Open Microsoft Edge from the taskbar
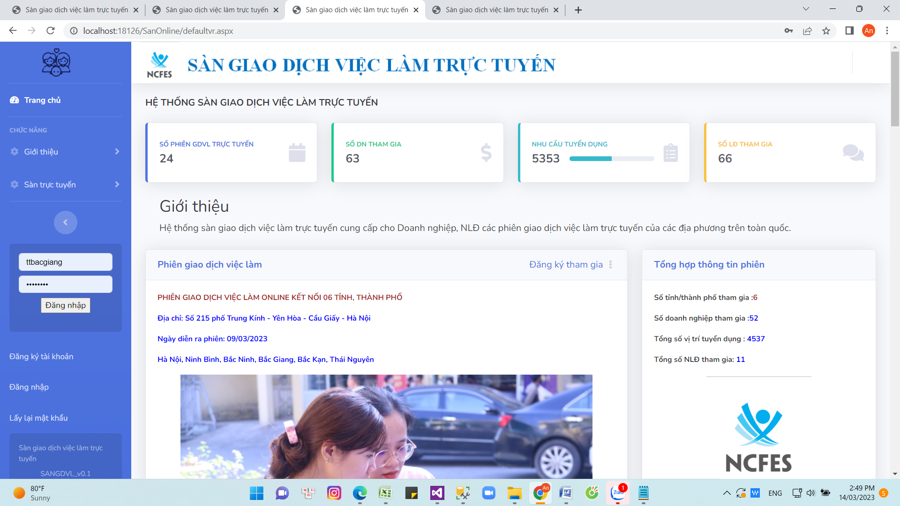Viewport: 900px width, 506px height. (360, 493)
